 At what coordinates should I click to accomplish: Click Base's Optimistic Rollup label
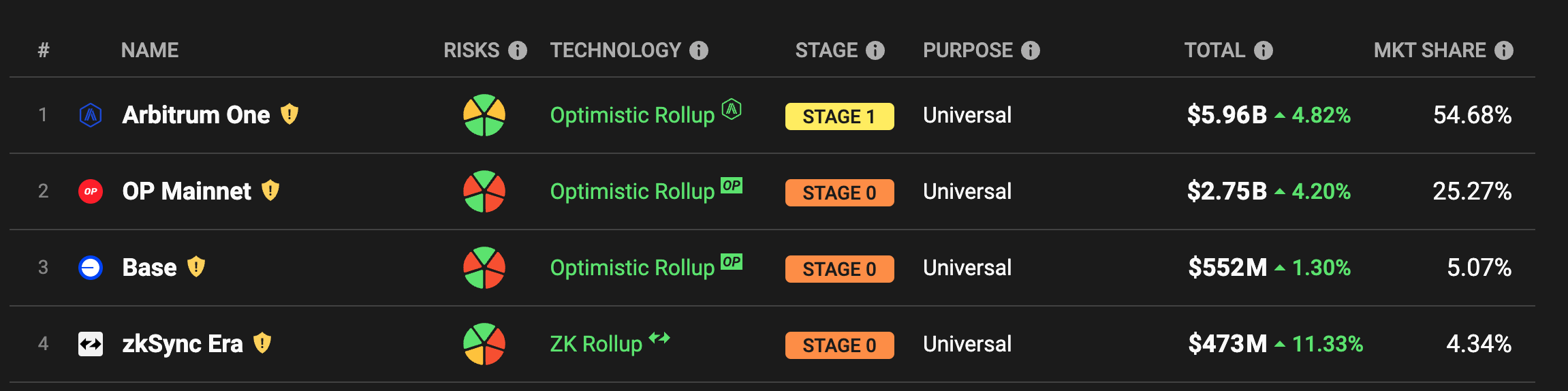click(x=632, y=268)
